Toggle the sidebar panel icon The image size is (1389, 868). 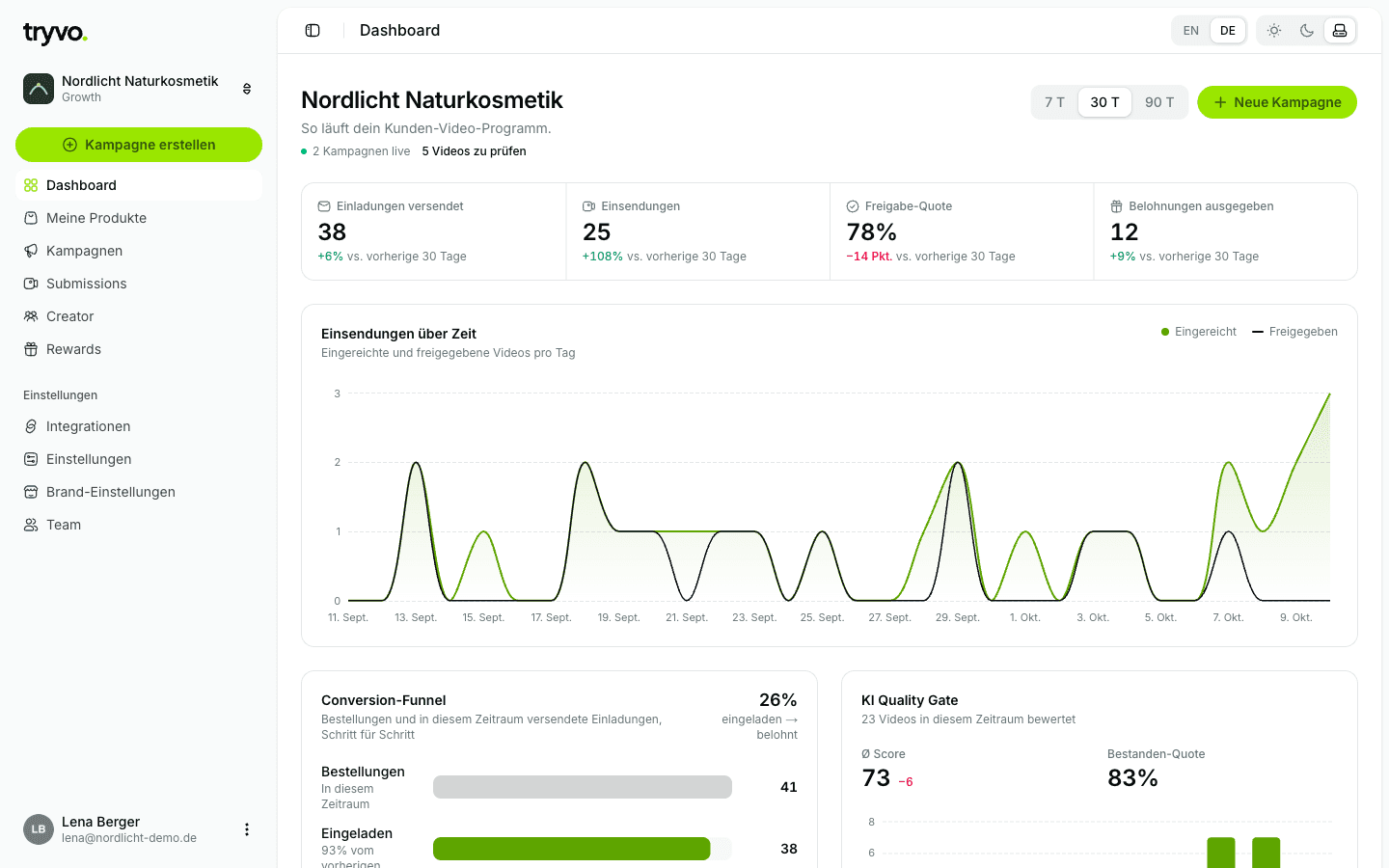click(x=313, y=31)
